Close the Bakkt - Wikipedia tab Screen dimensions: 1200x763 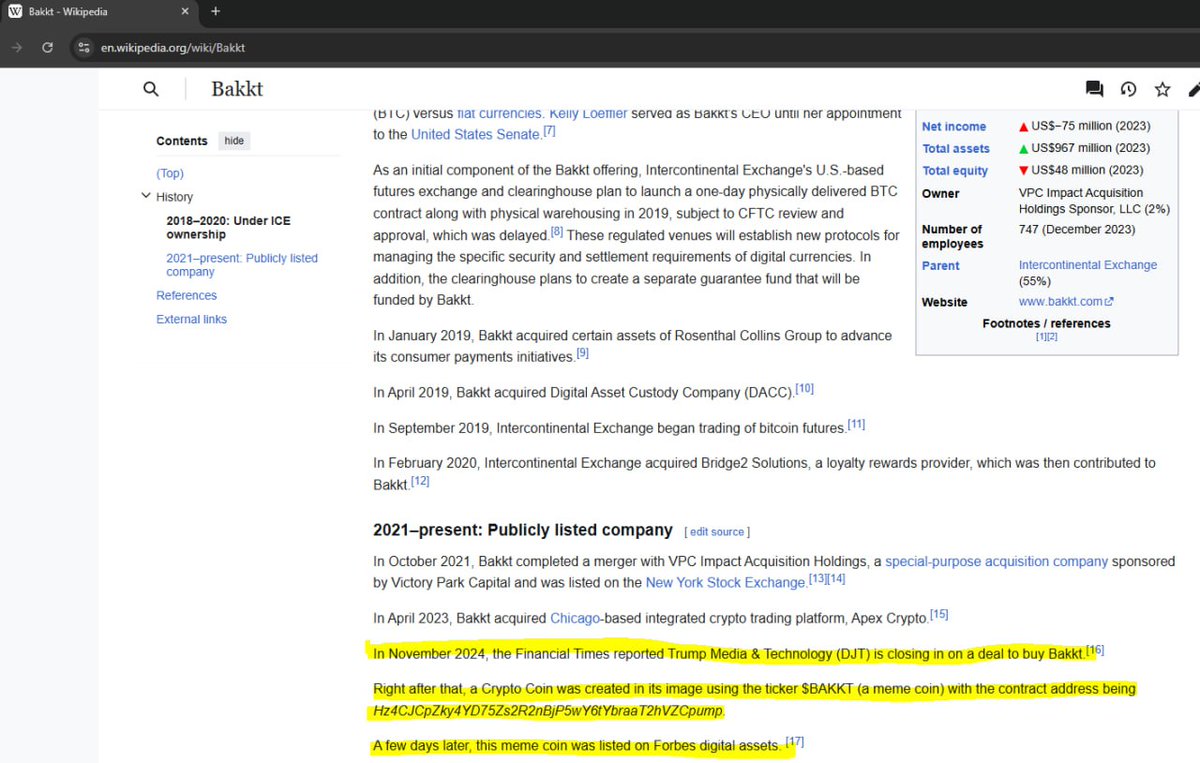tap(186, 12)
